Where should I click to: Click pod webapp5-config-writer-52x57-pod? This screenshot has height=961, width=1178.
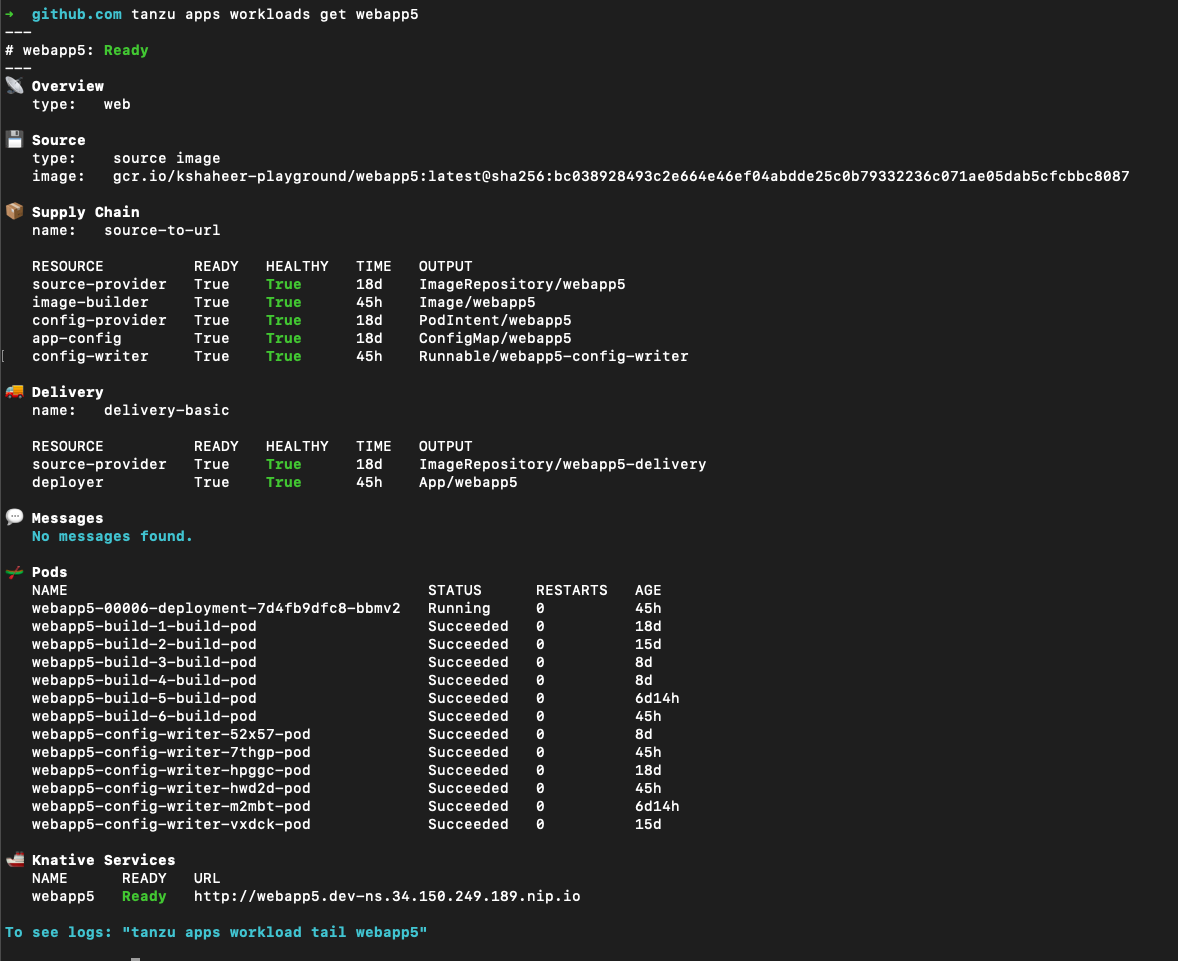pos(171,735)
